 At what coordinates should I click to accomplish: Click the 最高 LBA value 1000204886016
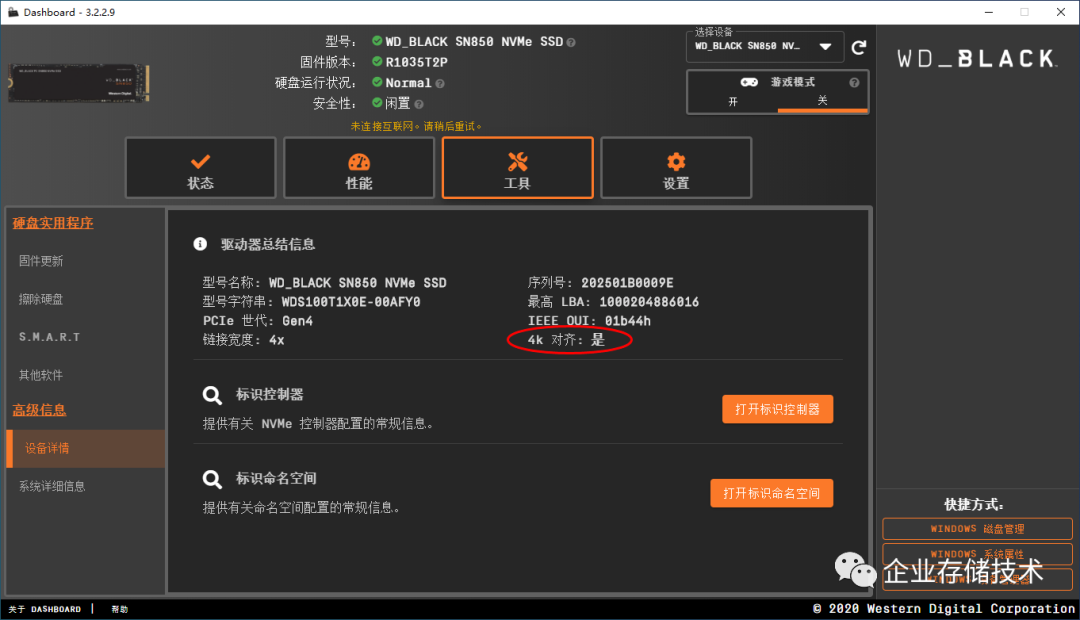[x=649, y=302]
